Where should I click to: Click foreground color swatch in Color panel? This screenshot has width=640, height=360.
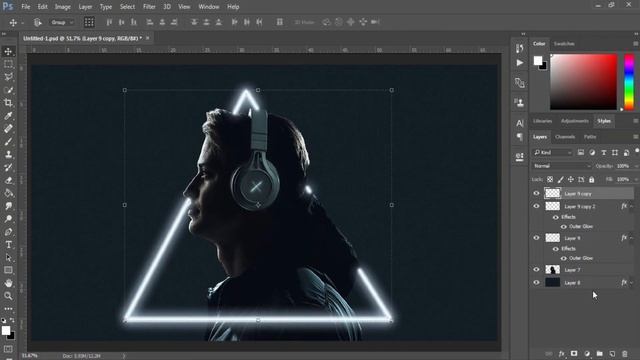(538, 61)
